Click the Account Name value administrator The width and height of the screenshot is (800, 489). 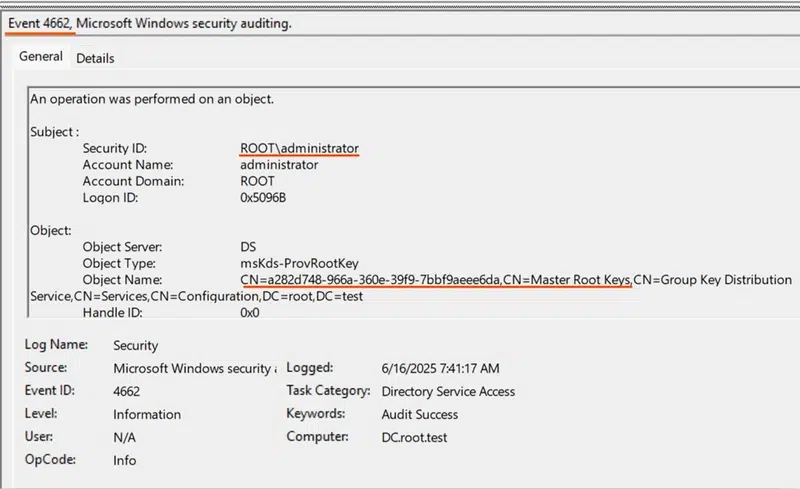click(279, 164)
